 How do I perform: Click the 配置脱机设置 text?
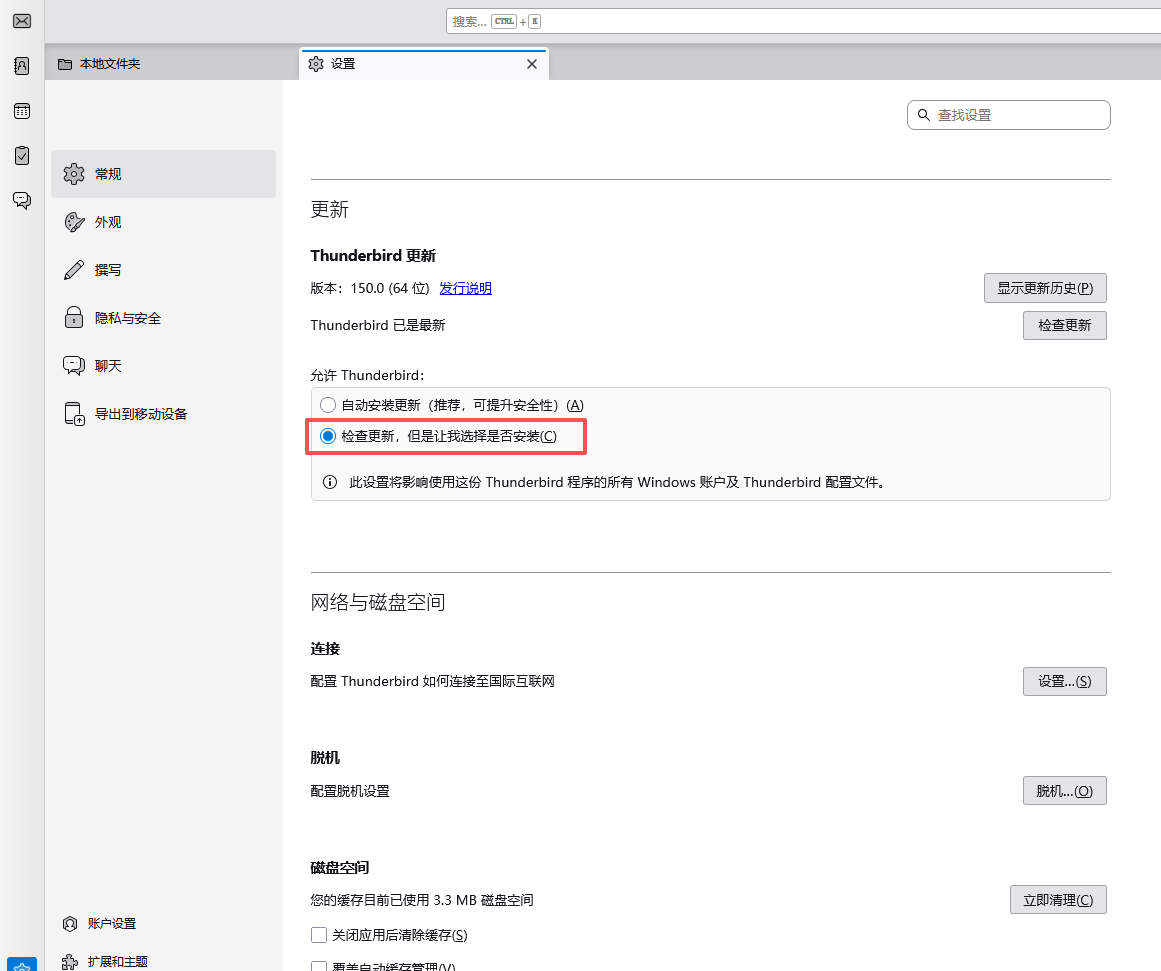click(350, 791)
